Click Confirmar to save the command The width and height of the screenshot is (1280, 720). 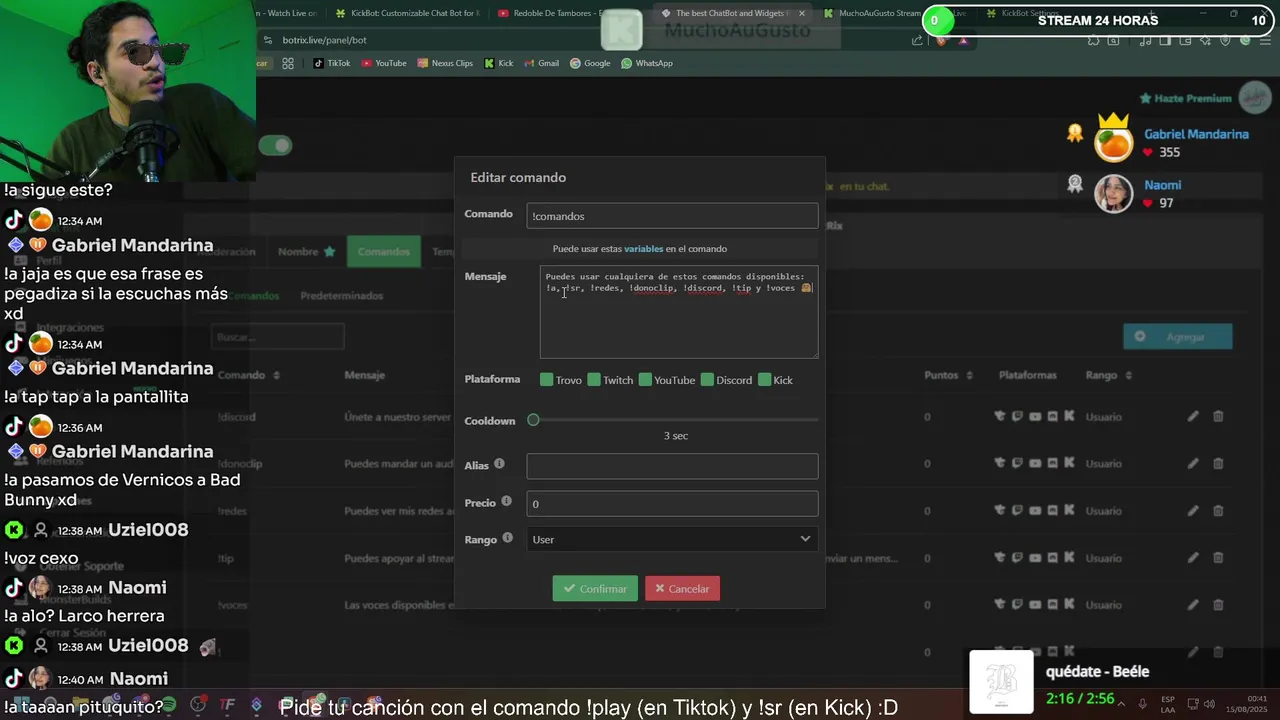tap(595, 589)
